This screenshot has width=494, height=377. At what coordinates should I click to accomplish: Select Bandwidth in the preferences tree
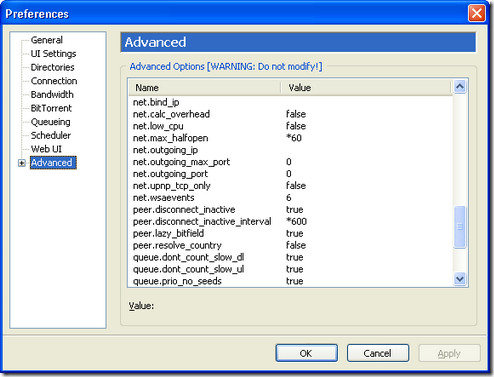52,95
